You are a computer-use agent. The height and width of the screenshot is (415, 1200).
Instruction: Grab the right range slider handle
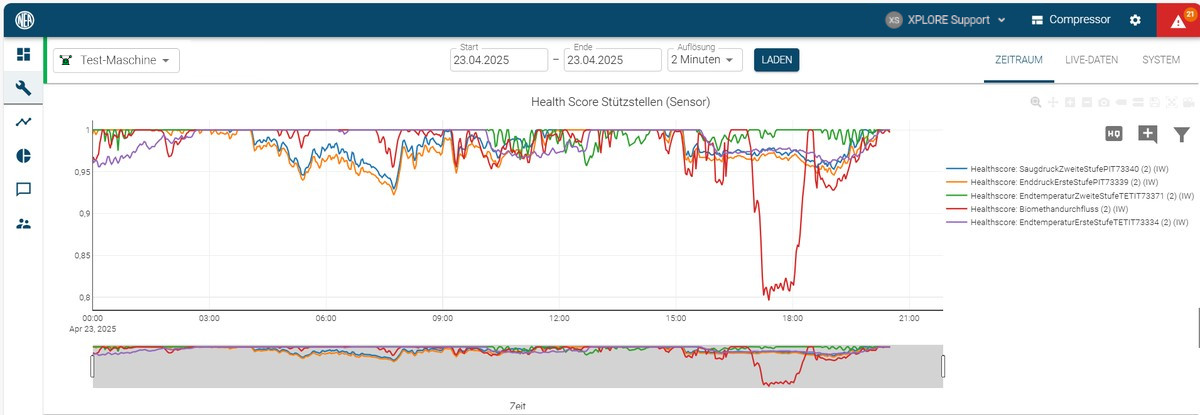tap(942, 366)
